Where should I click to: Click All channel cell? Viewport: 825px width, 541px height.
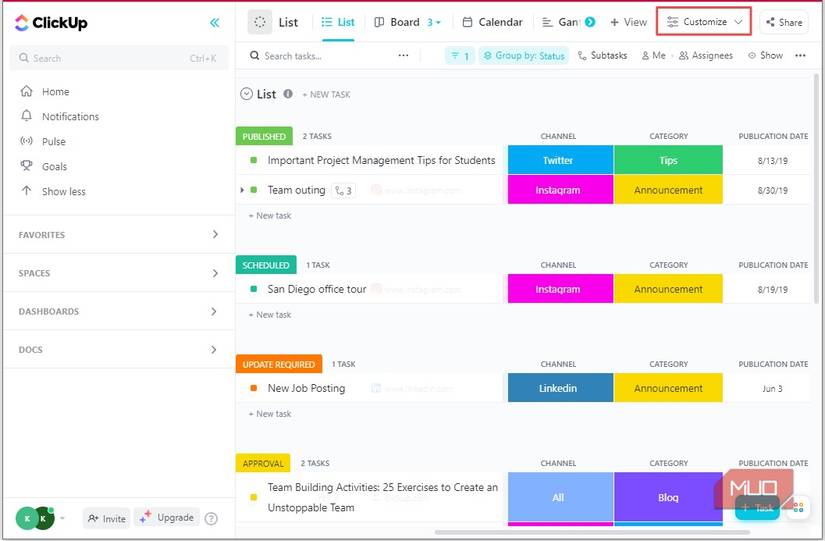pyautogui.click(x=560, y=497)
